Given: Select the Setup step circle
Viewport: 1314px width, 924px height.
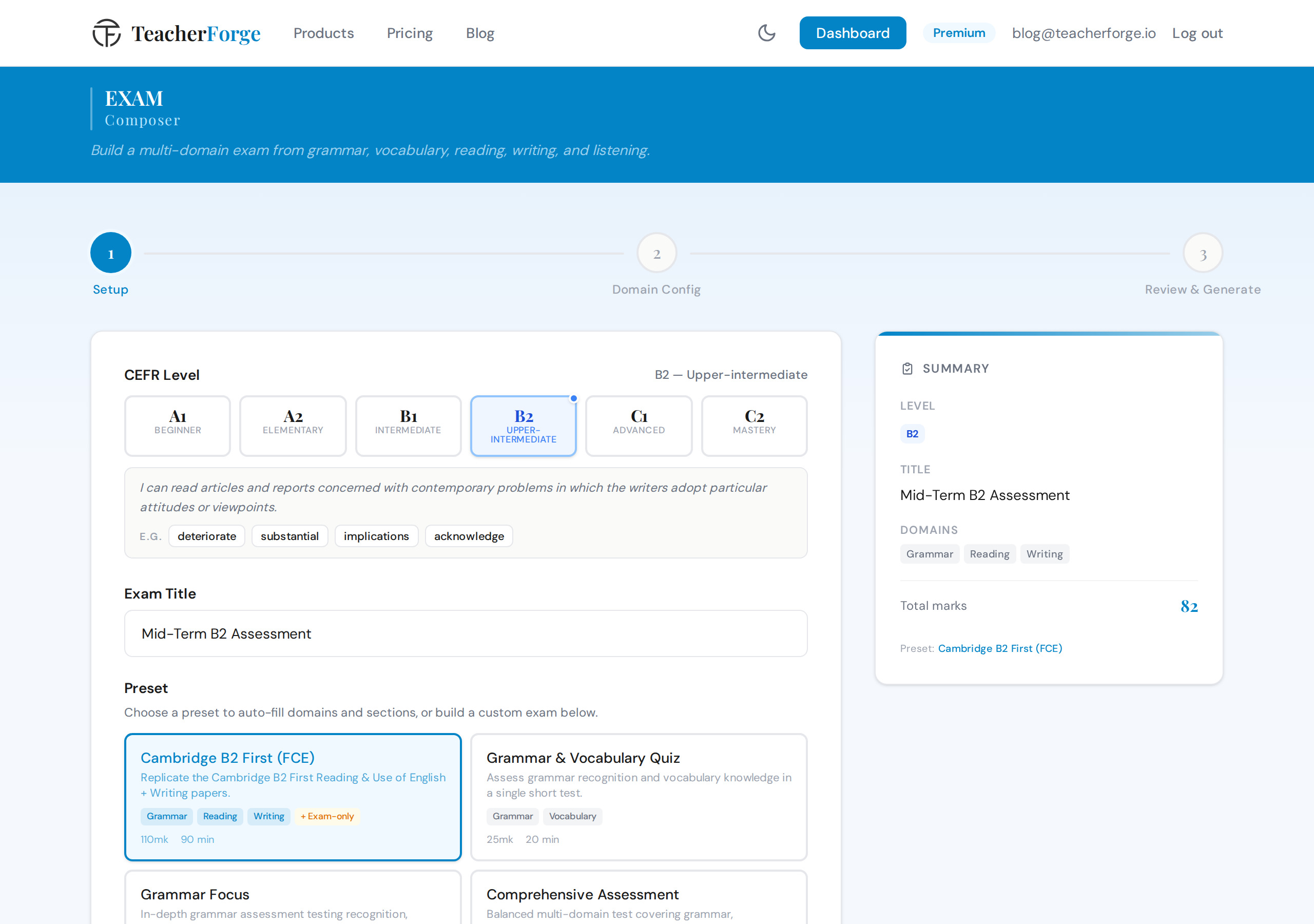Looking at the screenshot, I should [110, 253].
